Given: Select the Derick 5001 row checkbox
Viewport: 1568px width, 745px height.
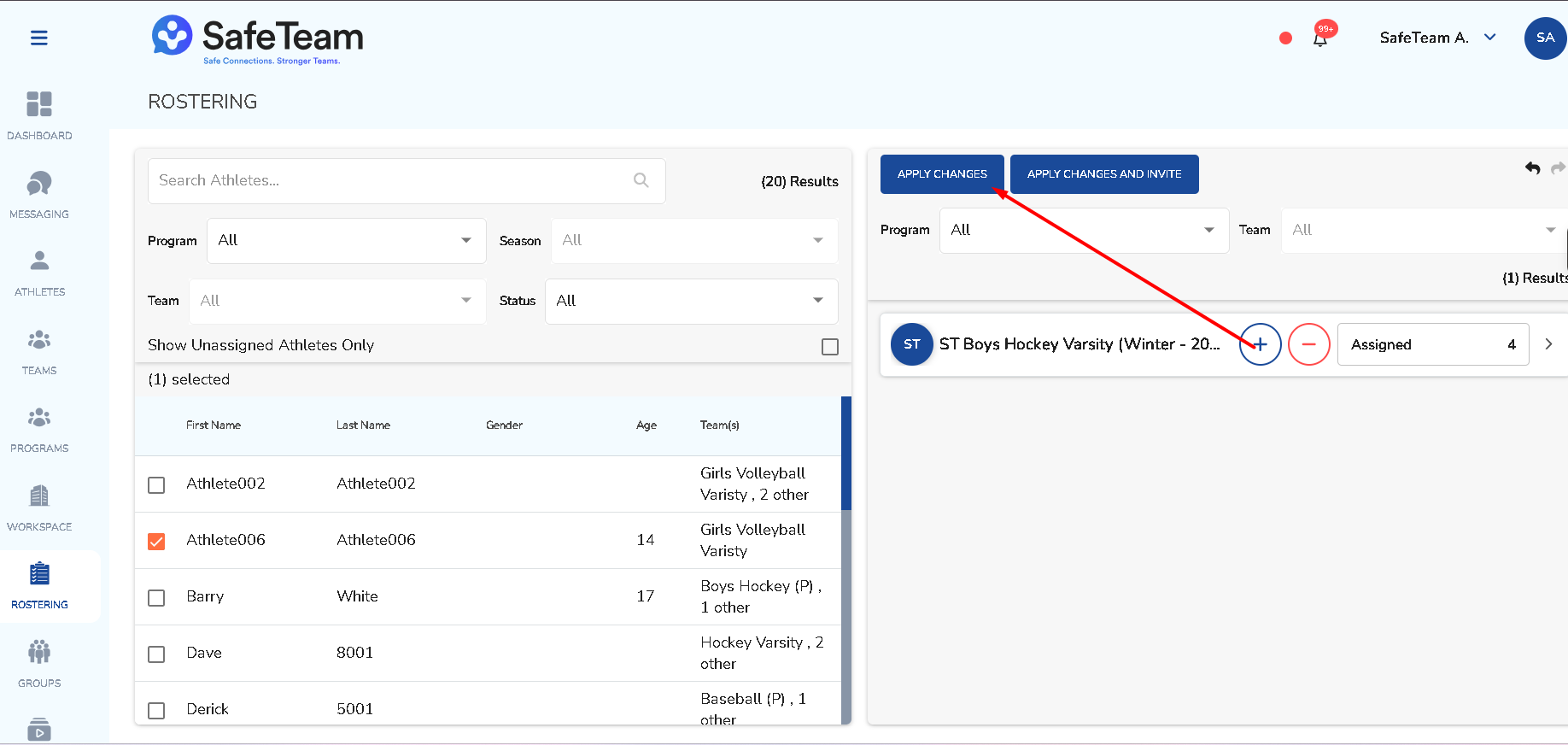Looking at the screenshot, I should click(x=156, y=711).
